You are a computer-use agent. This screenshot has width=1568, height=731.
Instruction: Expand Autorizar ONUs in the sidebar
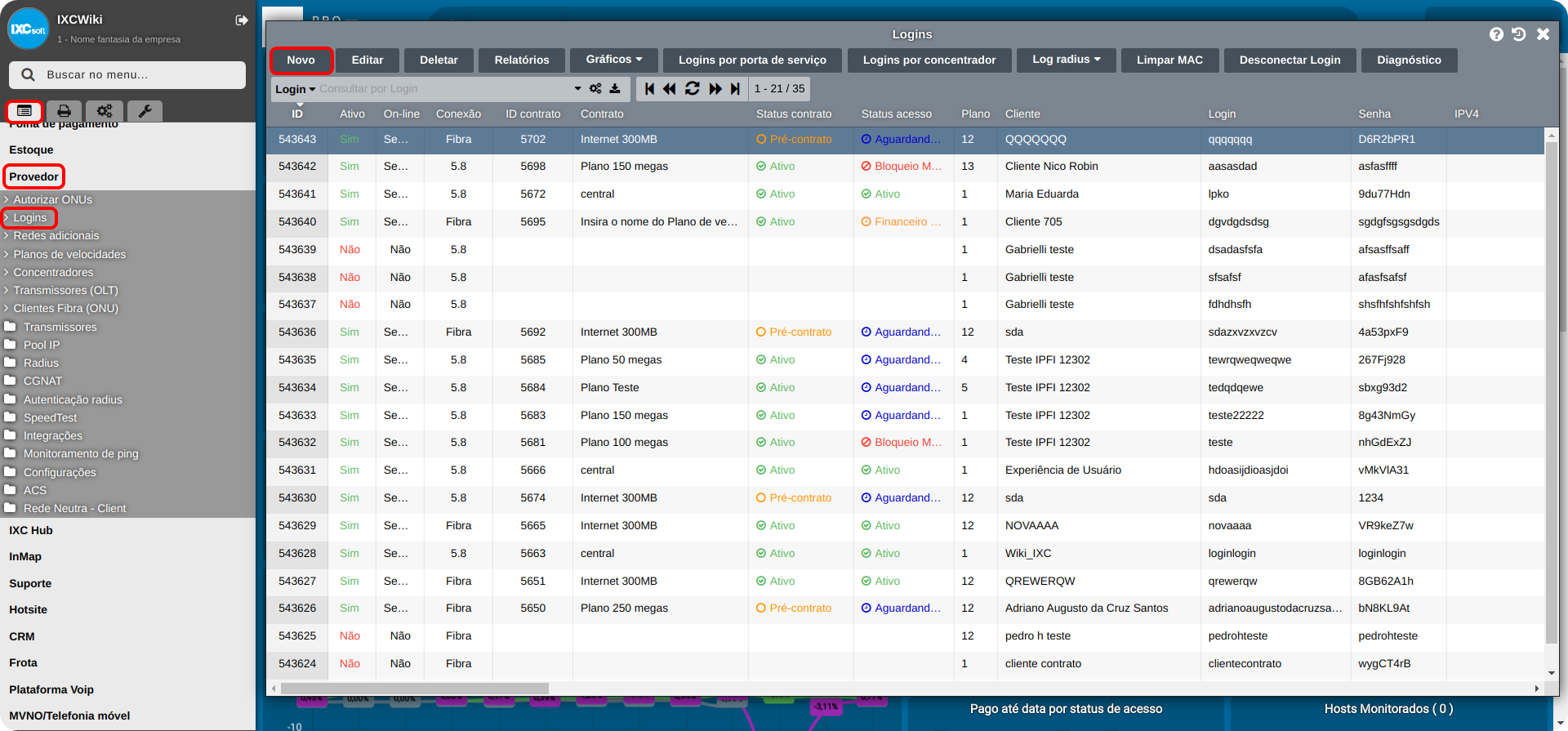click(x=52, y=199)
